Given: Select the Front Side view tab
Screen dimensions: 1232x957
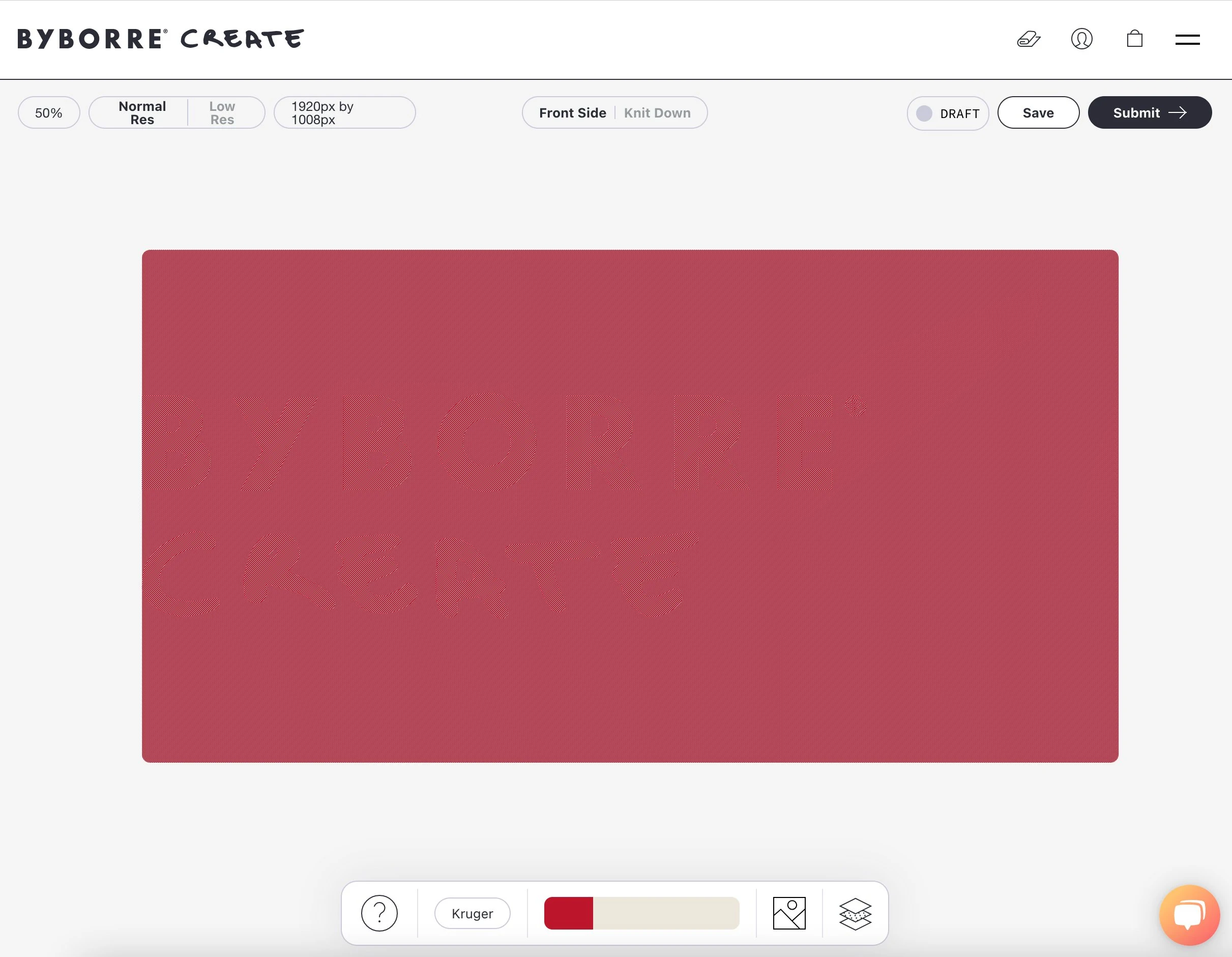Looking at the screenshot, I should (x=572, y=113).
